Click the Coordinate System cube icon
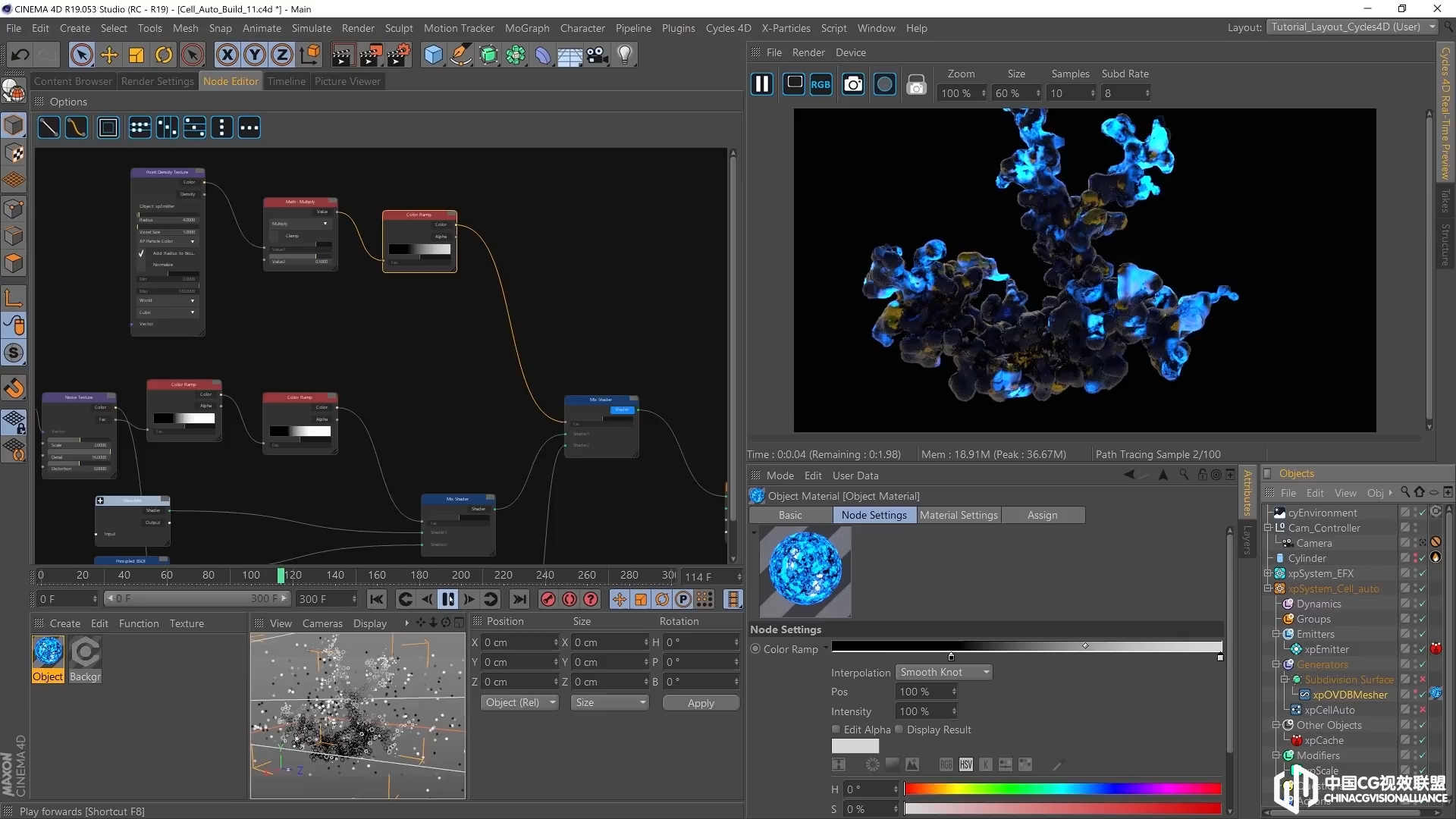The width and height of the screenshot is (1456, 819). point(310,55)
